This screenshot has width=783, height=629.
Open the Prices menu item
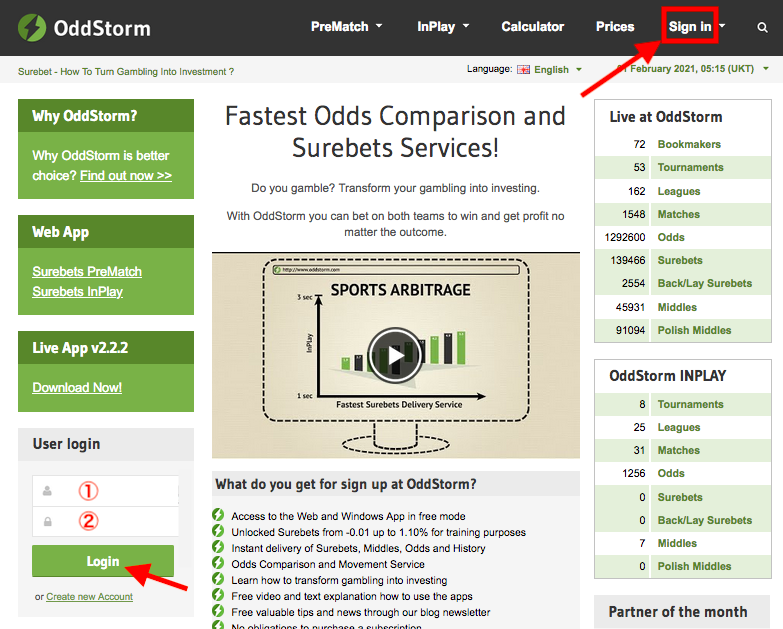click(x=615, y=26)
